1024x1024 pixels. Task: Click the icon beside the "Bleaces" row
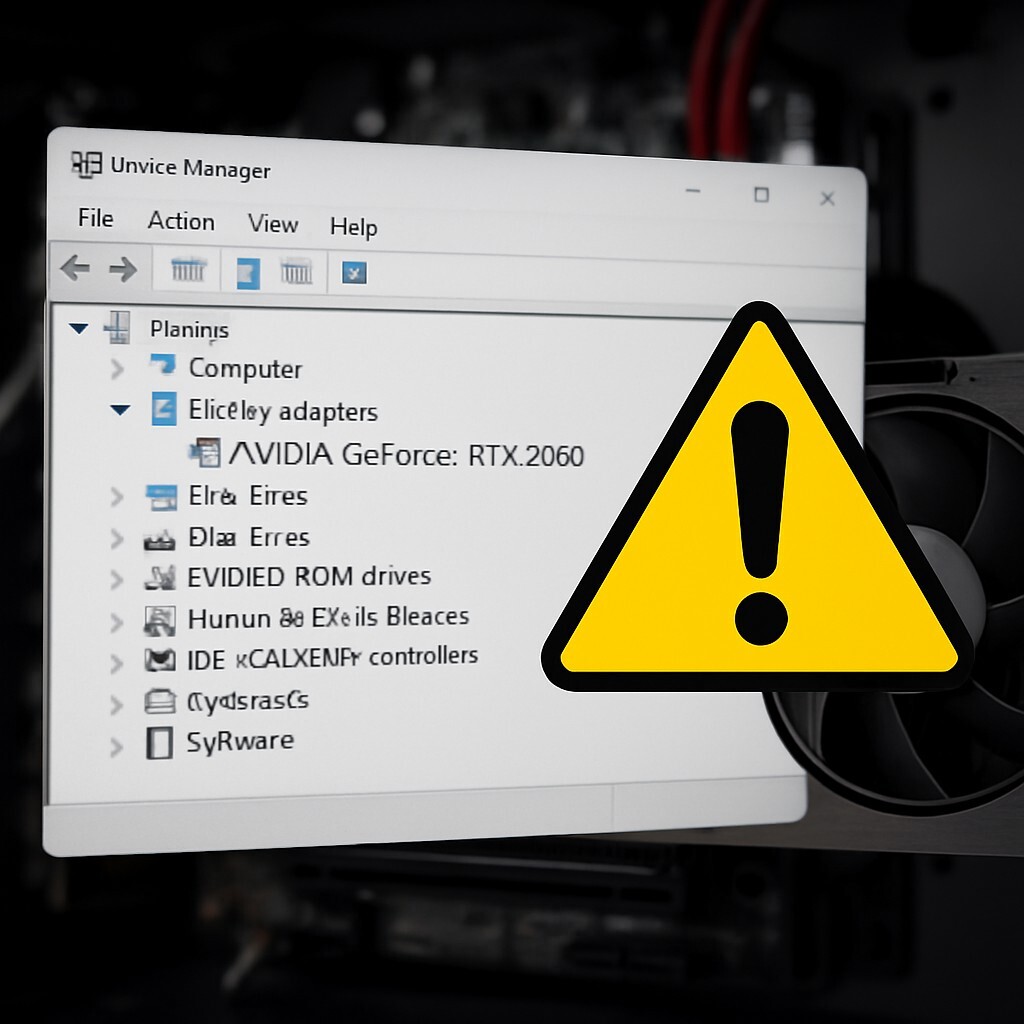(159, 621)
